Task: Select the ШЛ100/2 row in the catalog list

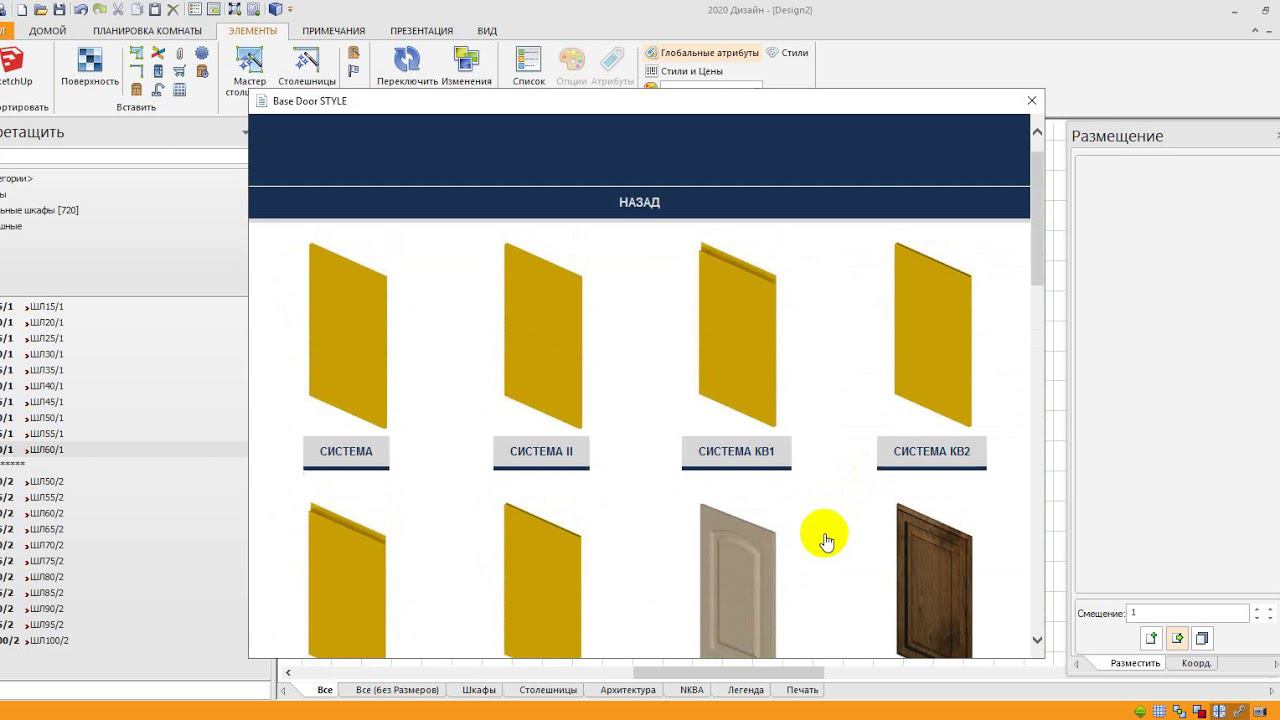Action: 124,641
